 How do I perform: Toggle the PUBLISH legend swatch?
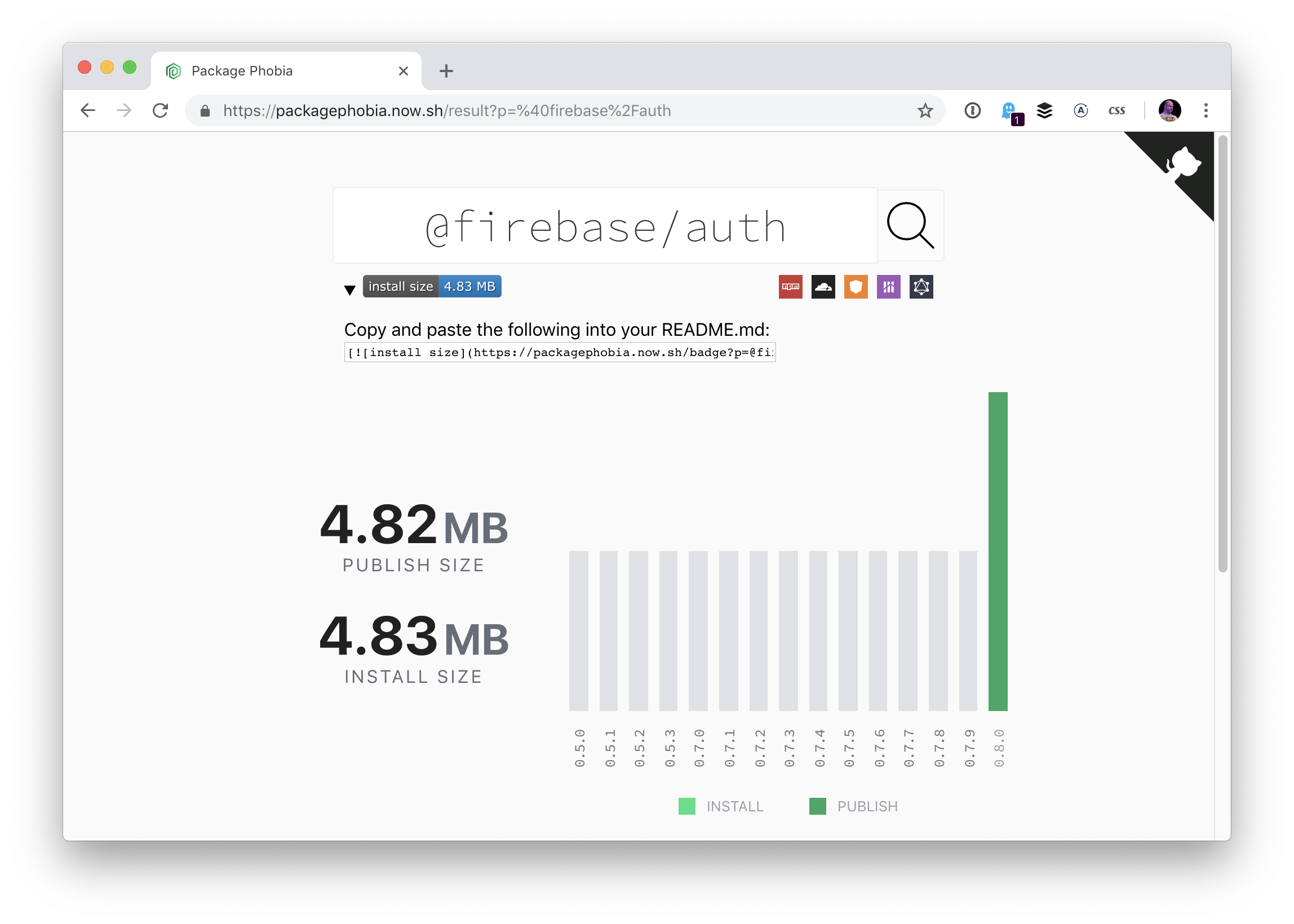(817, 806)
